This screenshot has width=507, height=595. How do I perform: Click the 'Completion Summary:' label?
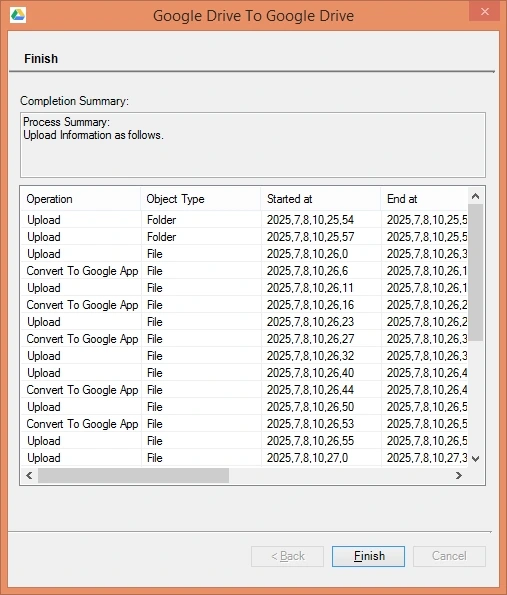click(74, 101)
